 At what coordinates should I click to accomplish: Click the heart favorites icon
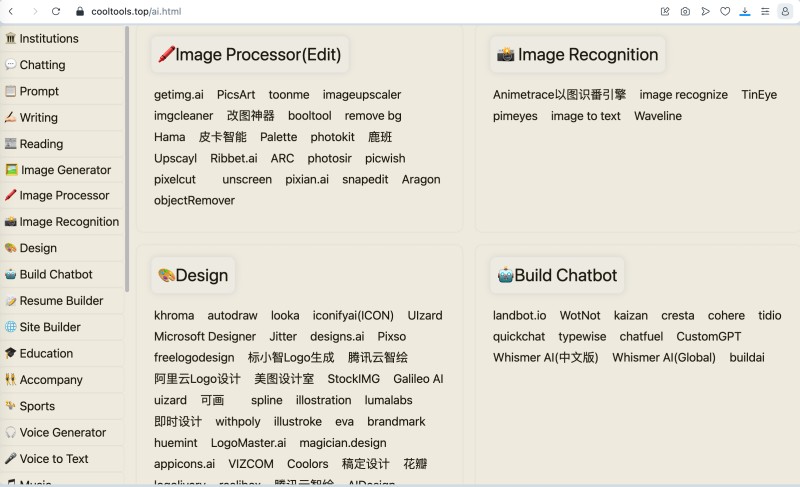coord(725,11)
